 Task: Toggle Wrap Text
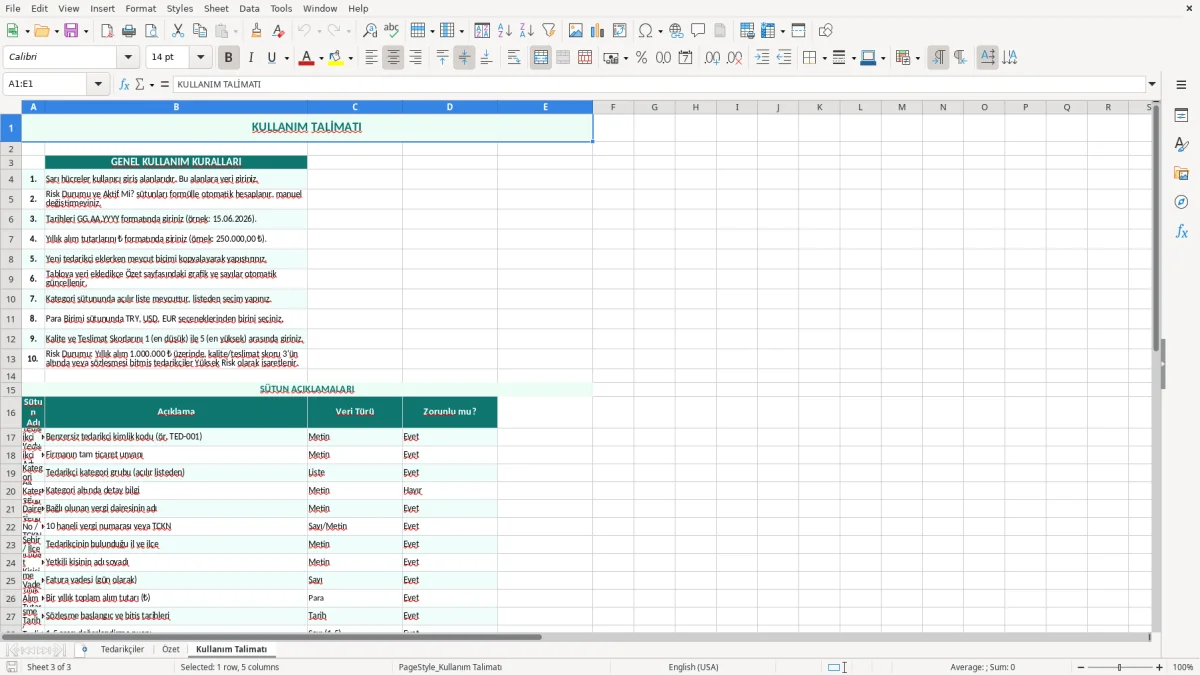point(514,58)
